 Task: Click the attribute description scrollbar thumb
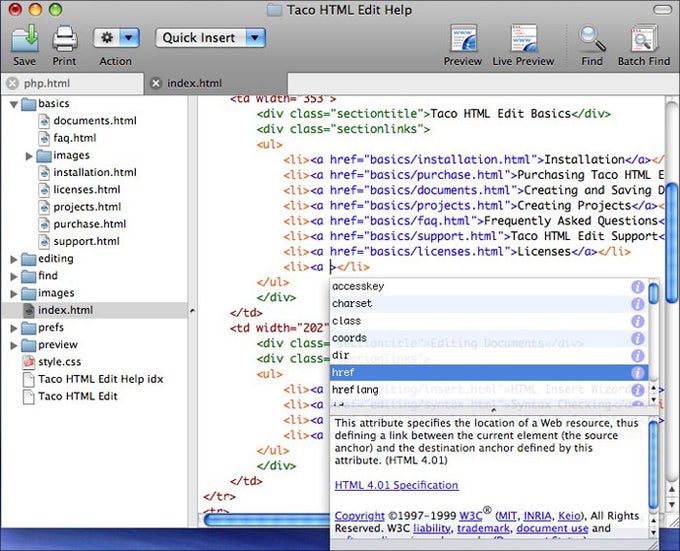653,465
